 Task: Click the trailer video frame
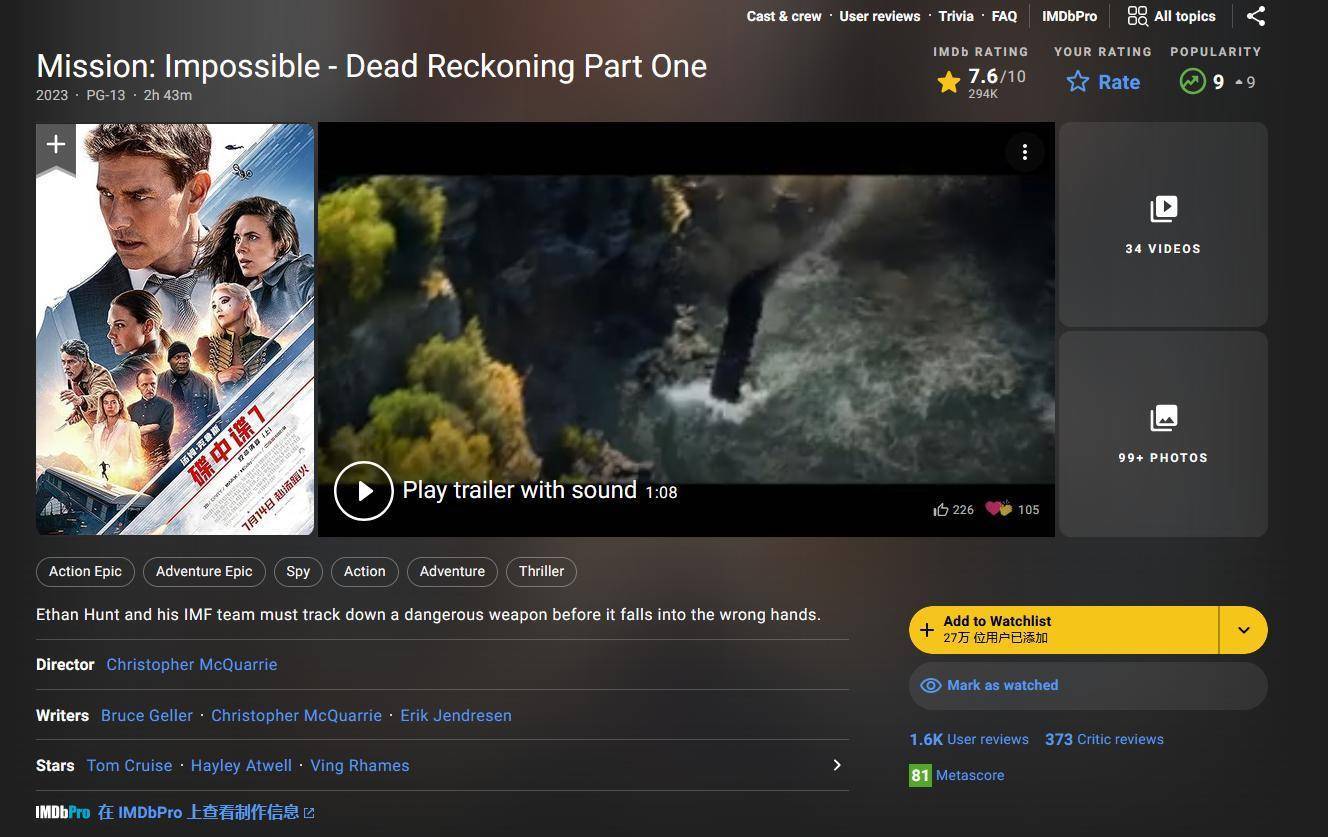[686, 329]
